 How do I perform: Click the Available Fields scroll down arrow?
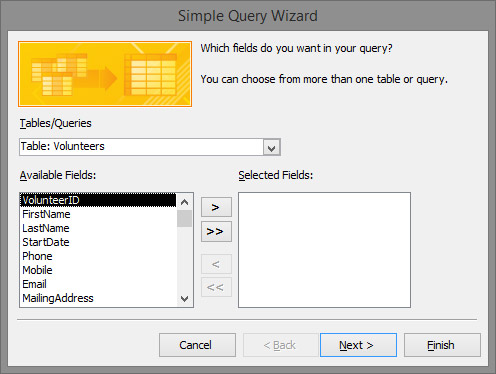click(184, 299)
